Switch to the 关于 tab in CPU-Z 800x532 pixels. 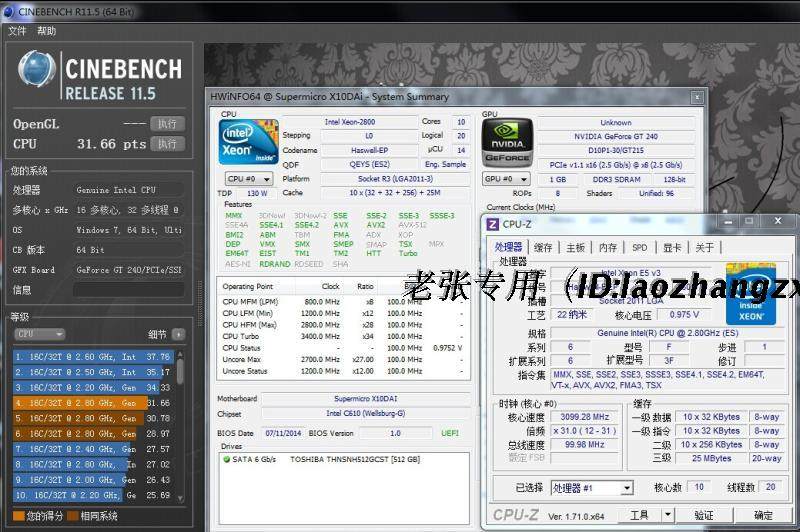point(705,247)
